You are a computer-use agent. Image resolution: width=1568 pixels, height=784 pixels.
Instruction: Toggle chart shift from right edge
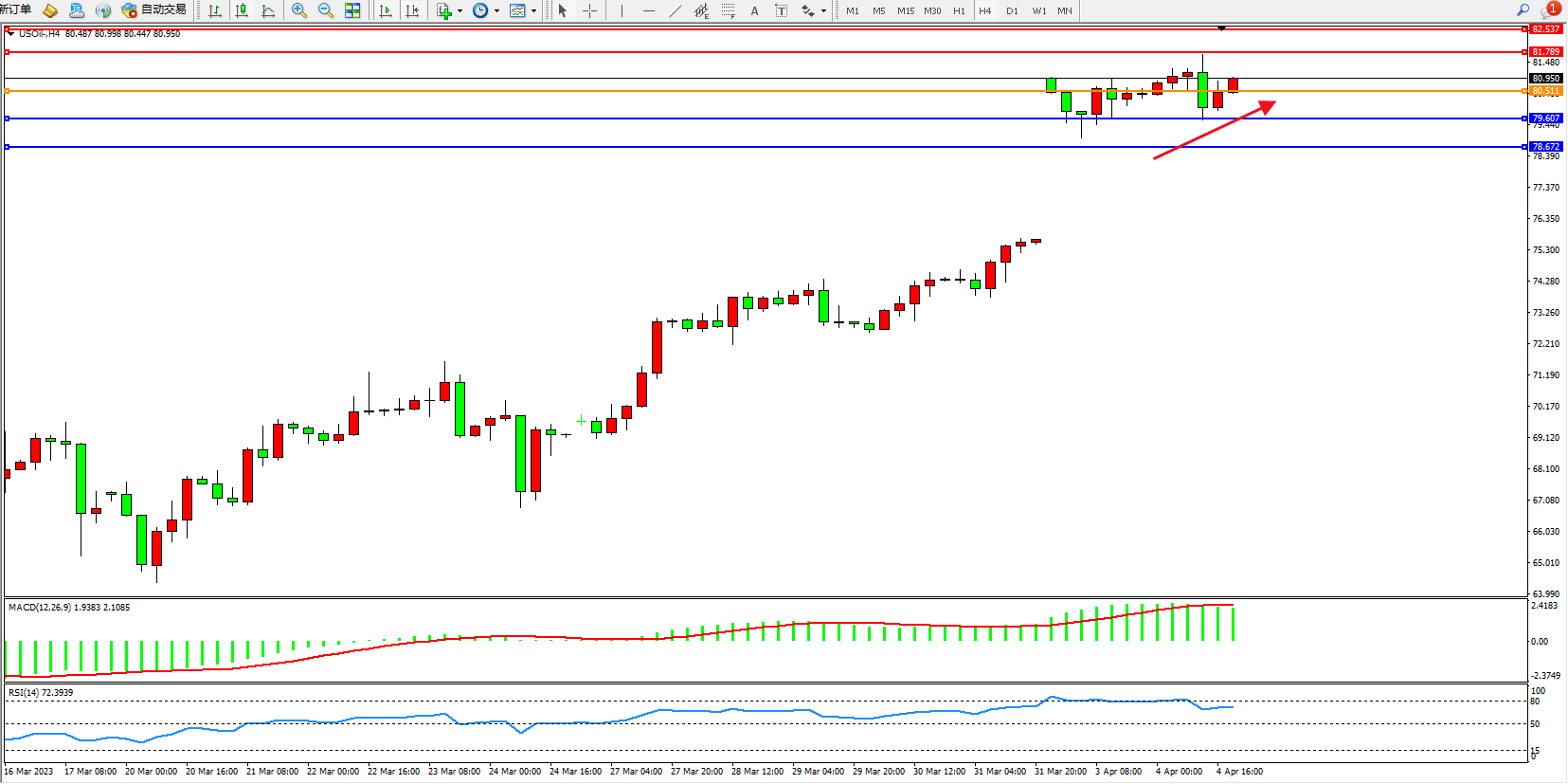[x=412, y=10]
